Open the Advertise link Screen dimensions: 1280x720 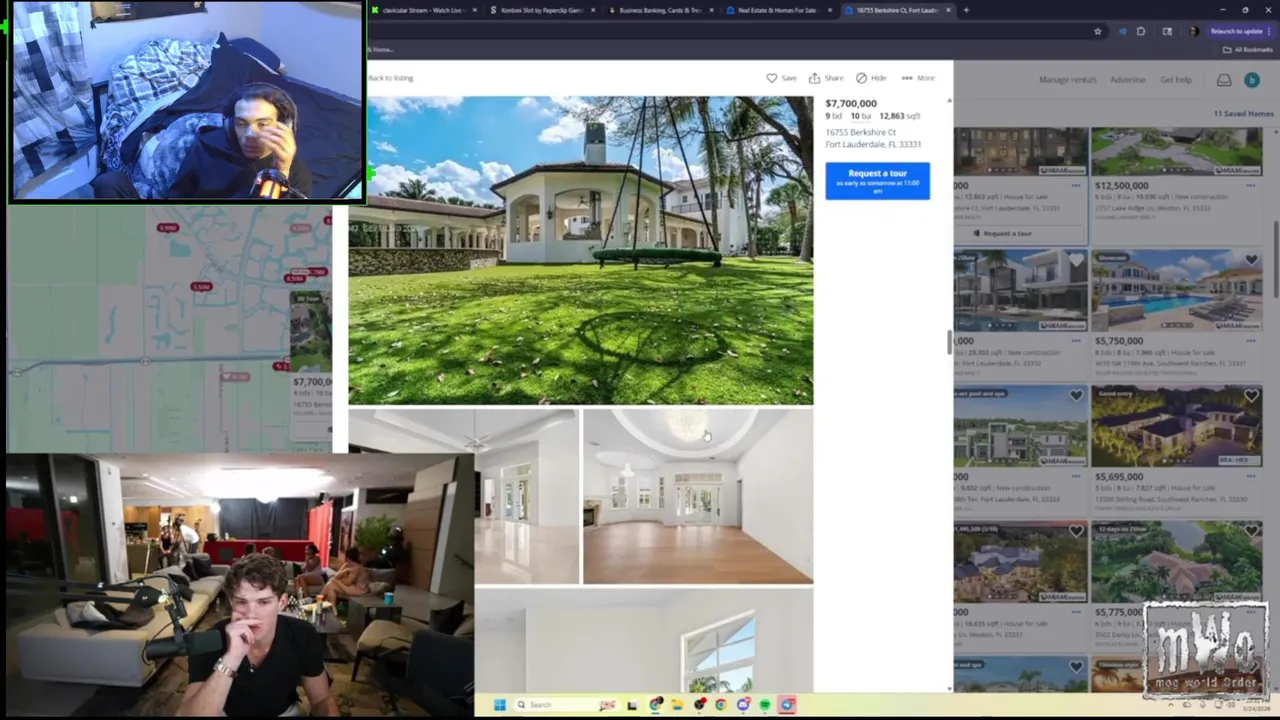pyautogui.click(x=1128, y=80)
